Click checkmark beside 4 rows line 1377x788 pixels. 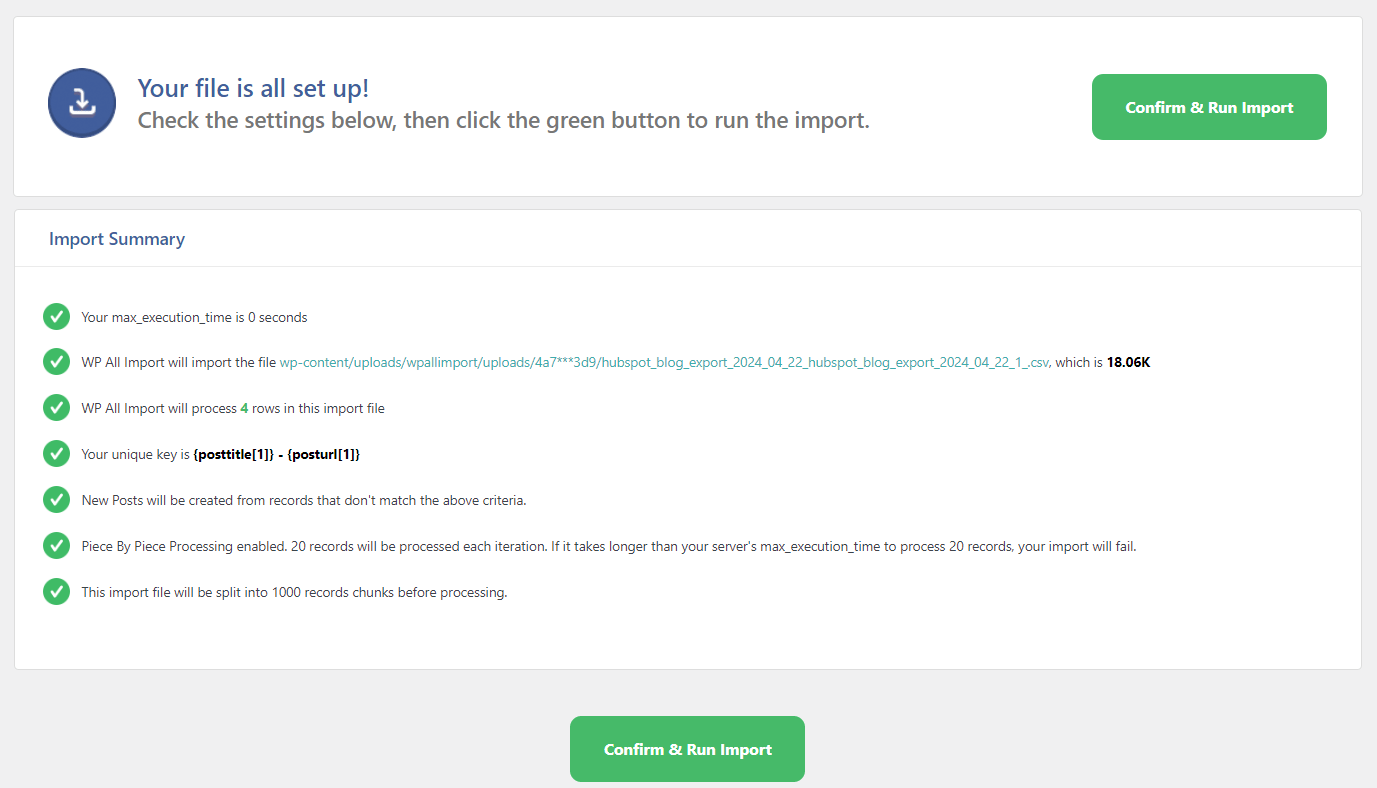pos(56,408)
